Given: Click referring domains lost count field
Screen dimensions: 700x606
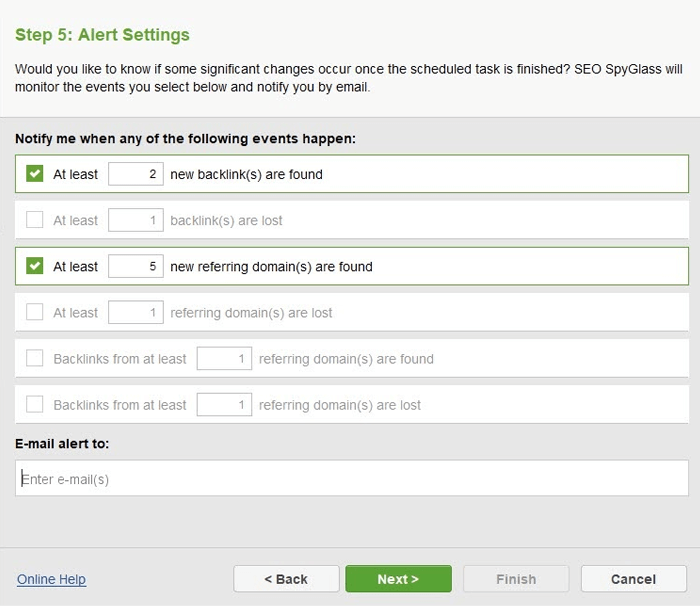Looking at the screenshot, I should click(x=136, y=312).
